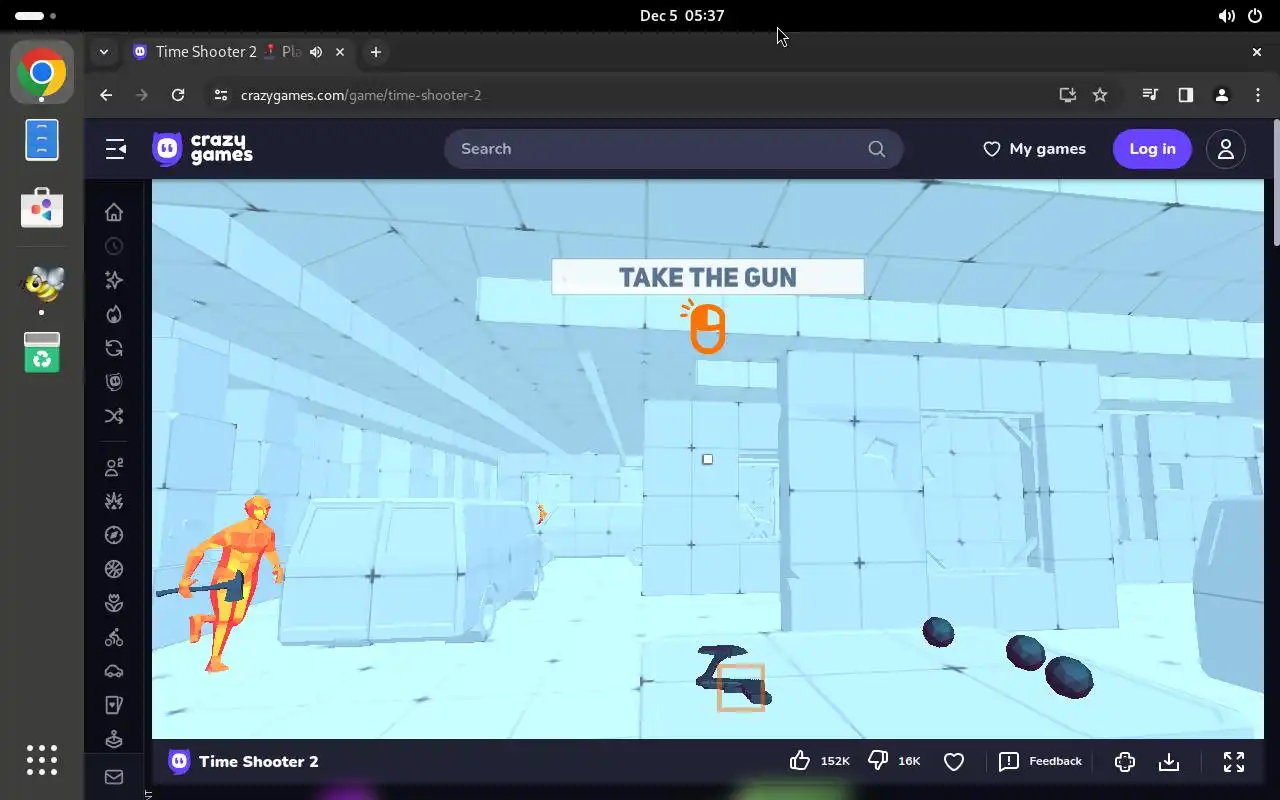
Task: Open My games
Action: tap(1034, 149)
